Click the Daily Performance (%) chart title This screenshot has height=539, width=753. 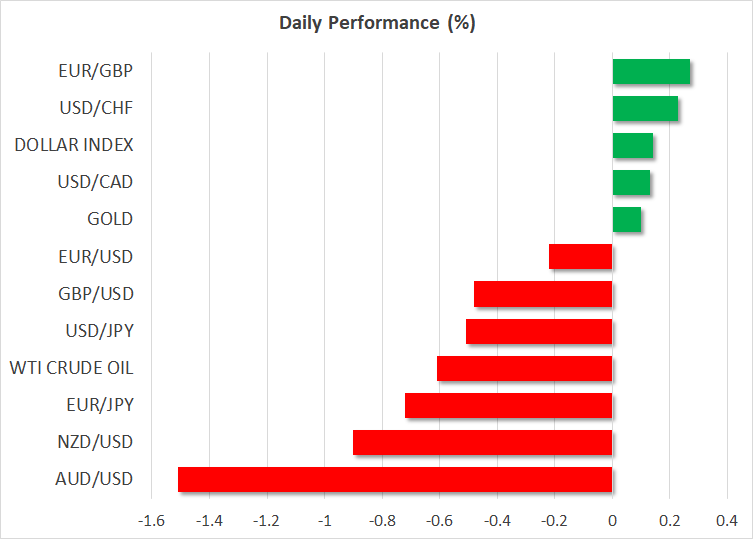pos(376,24)
